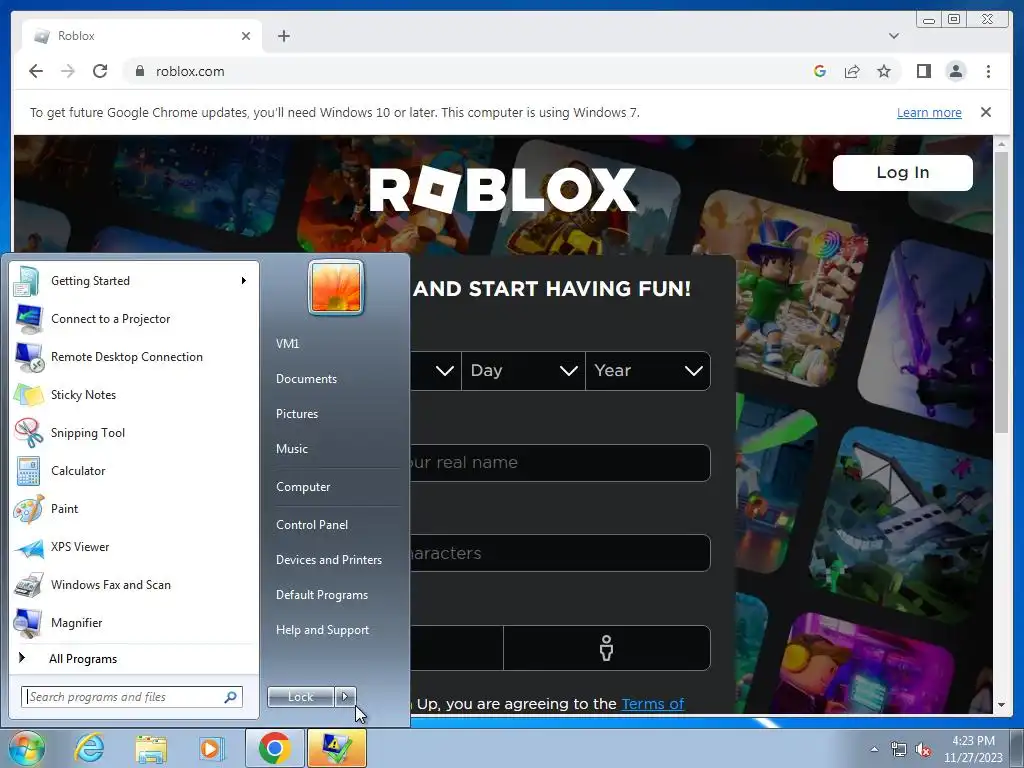Open Paint from Start menu
Screen dimensions: 1024x768
click(x=134, y=509)
